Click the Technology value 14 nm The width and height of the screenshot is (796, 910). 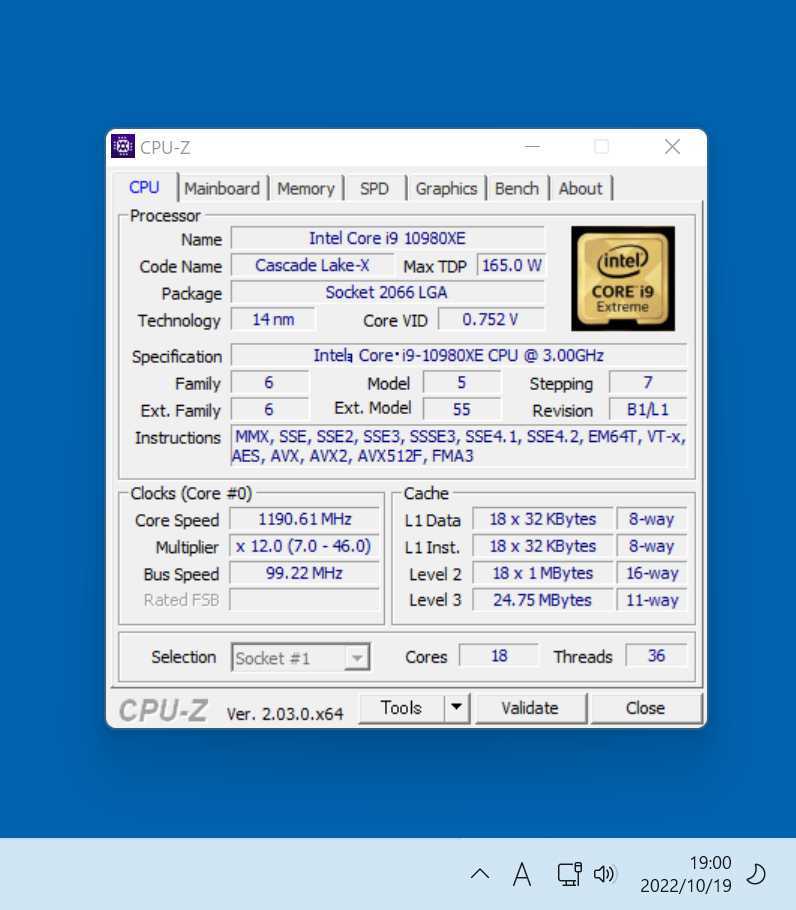[x=273, y=319]
